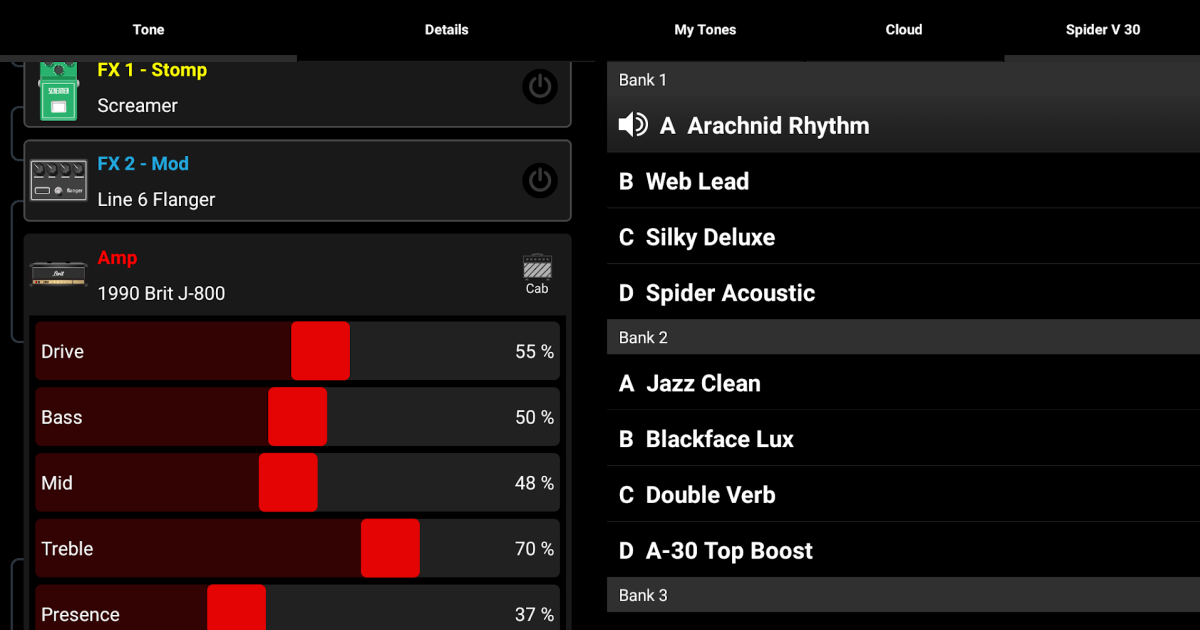Click the Line 6 Flanger pedal icon
Screen dimensions: 1200x630
pyautogui.click(x=58, y=180)
